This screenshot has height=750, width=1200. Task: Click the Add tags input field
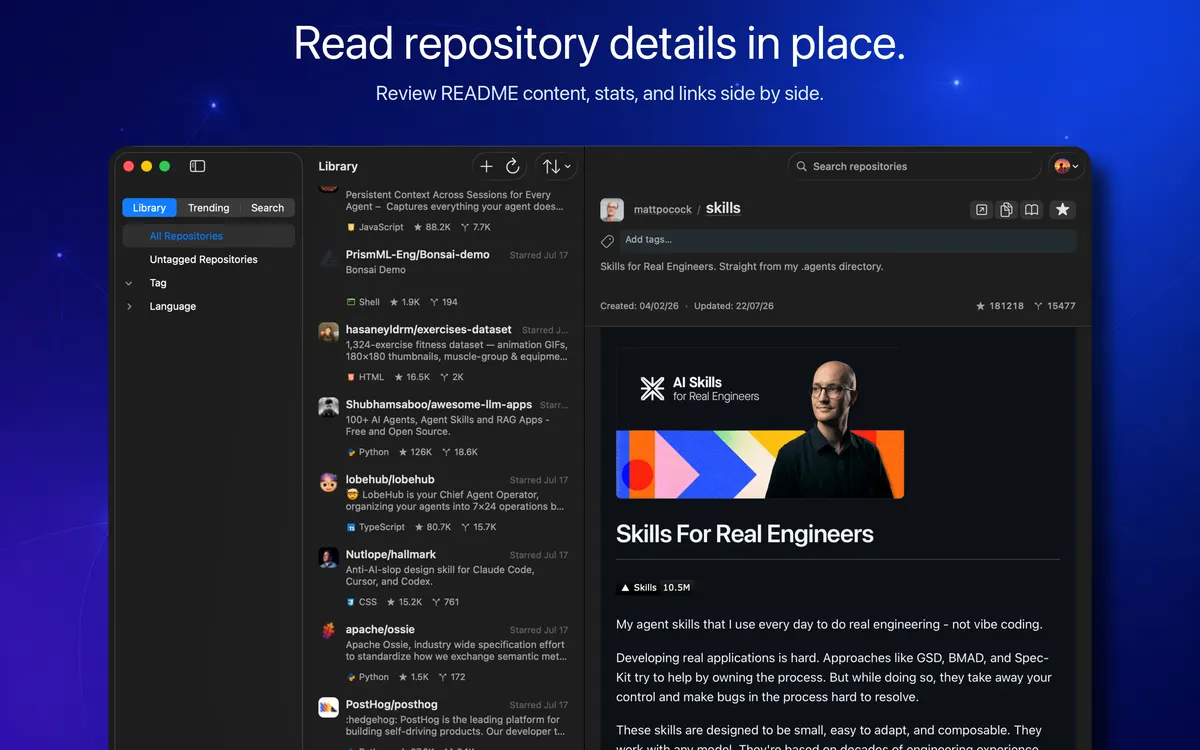pyautogui.click(x=847, y=240)
